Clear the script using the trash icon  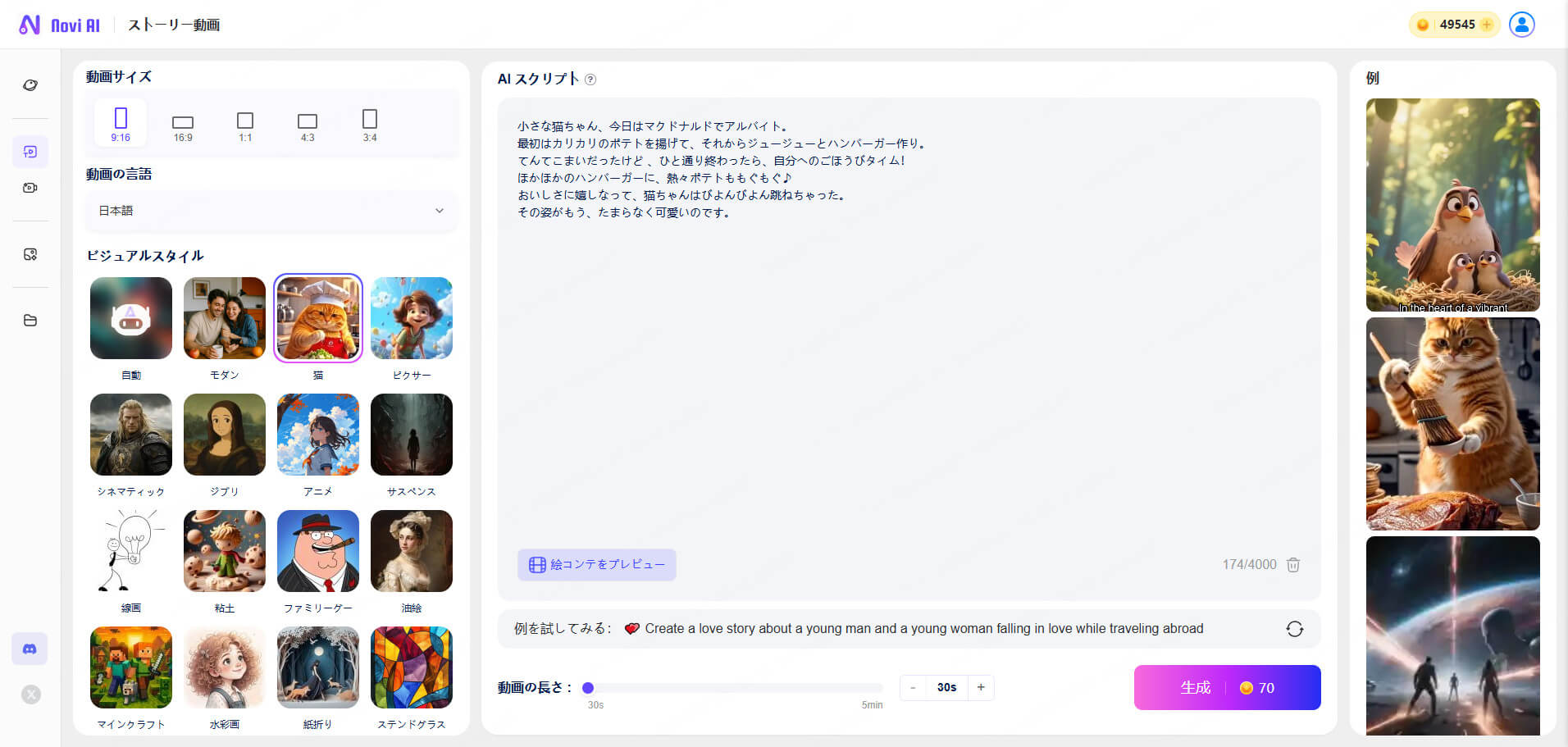1293,564
